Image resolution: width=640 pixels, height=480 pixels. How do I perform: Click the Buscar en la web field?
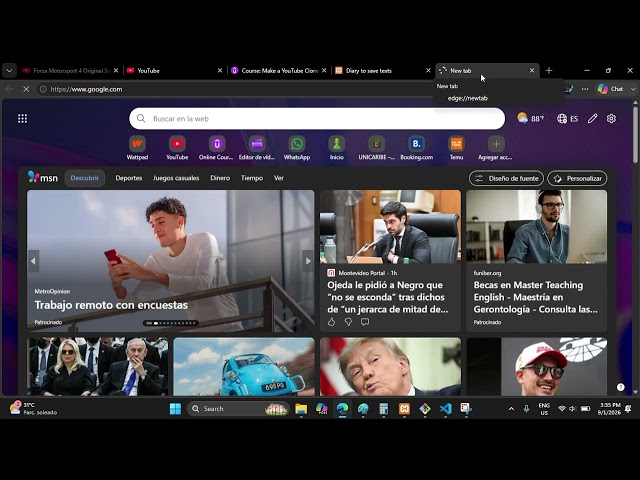317,118
